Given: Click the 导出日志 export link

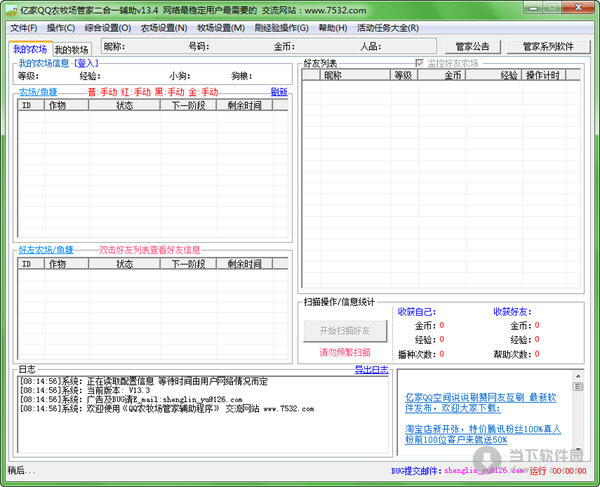Looking at the screenshot, I should (x=371, y=370).
